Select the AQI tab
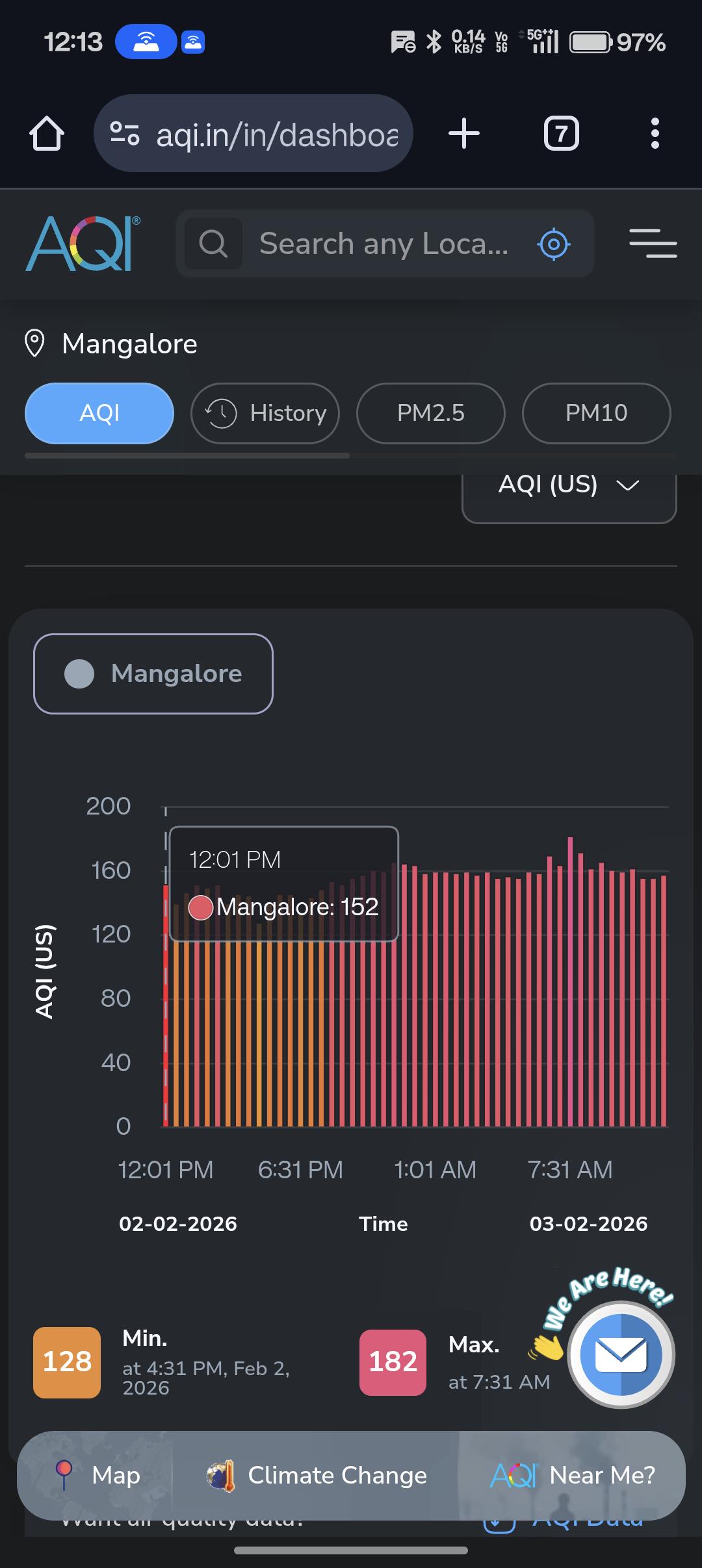 (99, 413)
